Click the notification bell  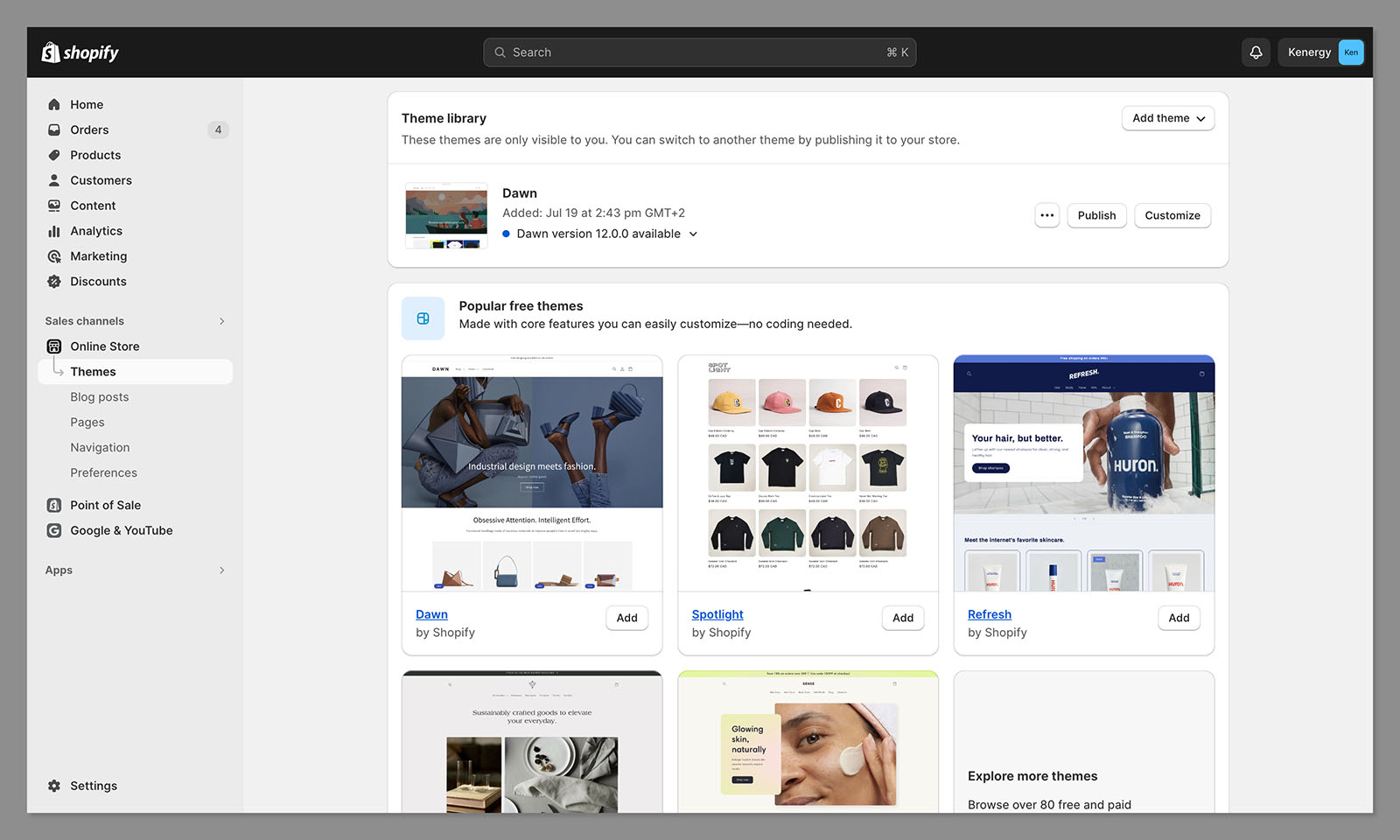(x=1256, y=52)
